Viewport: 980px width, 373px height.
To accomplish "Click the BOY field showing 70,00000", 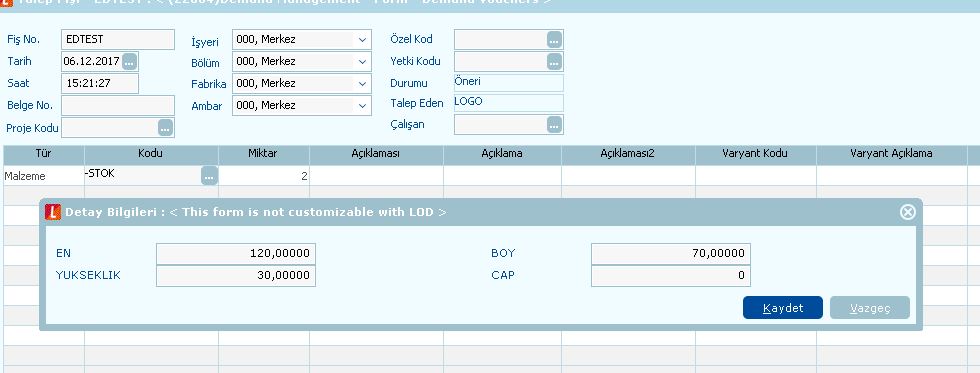I will 671,254.
